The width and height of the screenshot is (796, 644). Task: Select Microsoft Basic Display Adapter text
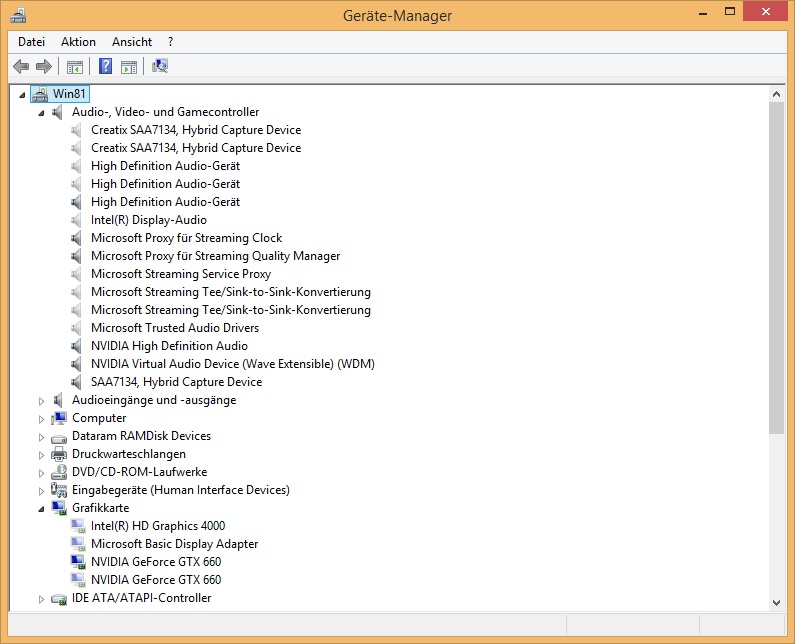(x=174, y=544)
